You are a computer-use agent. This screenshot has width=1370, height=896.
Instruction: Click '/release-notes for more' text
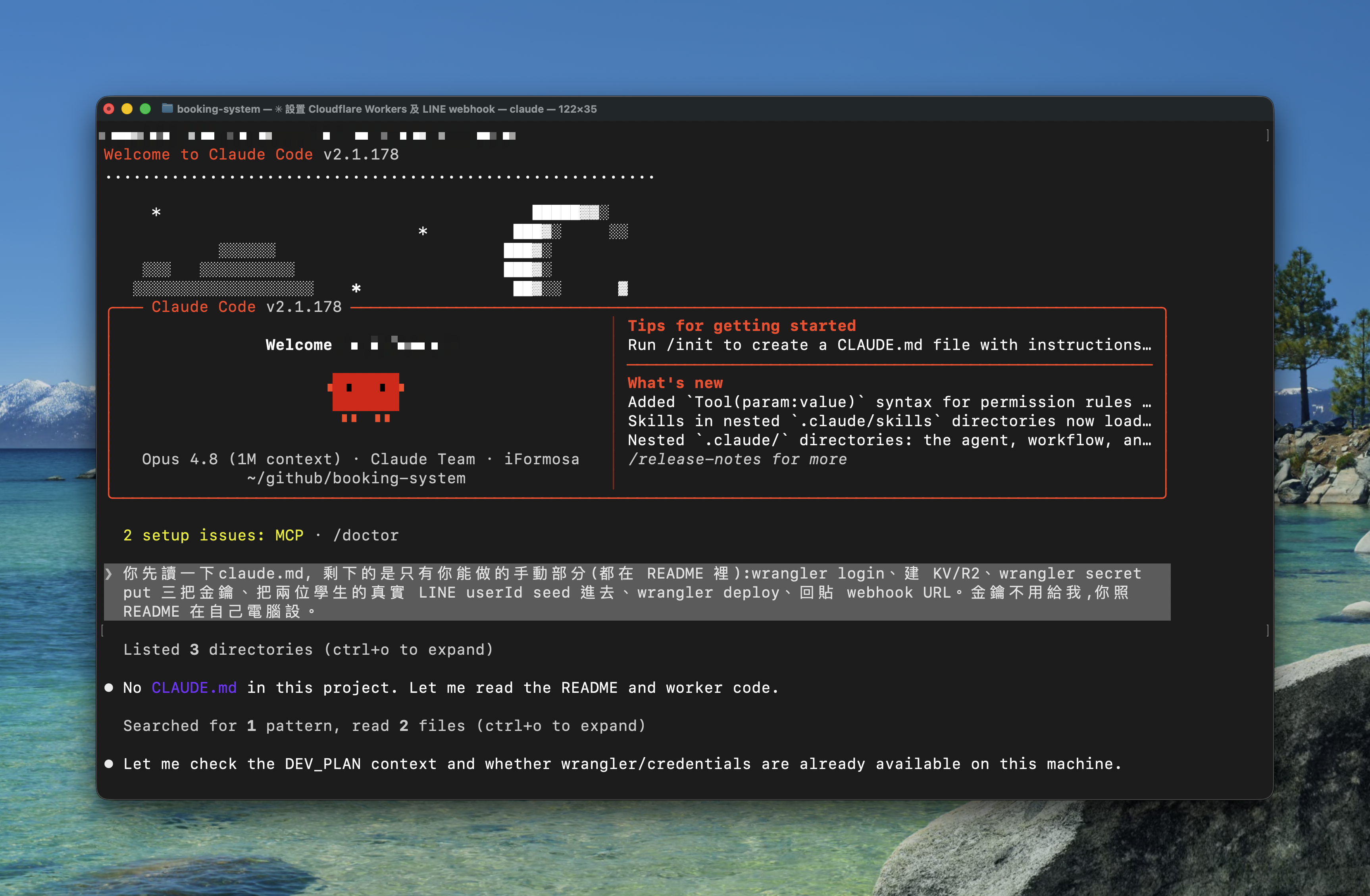(737, 459)
